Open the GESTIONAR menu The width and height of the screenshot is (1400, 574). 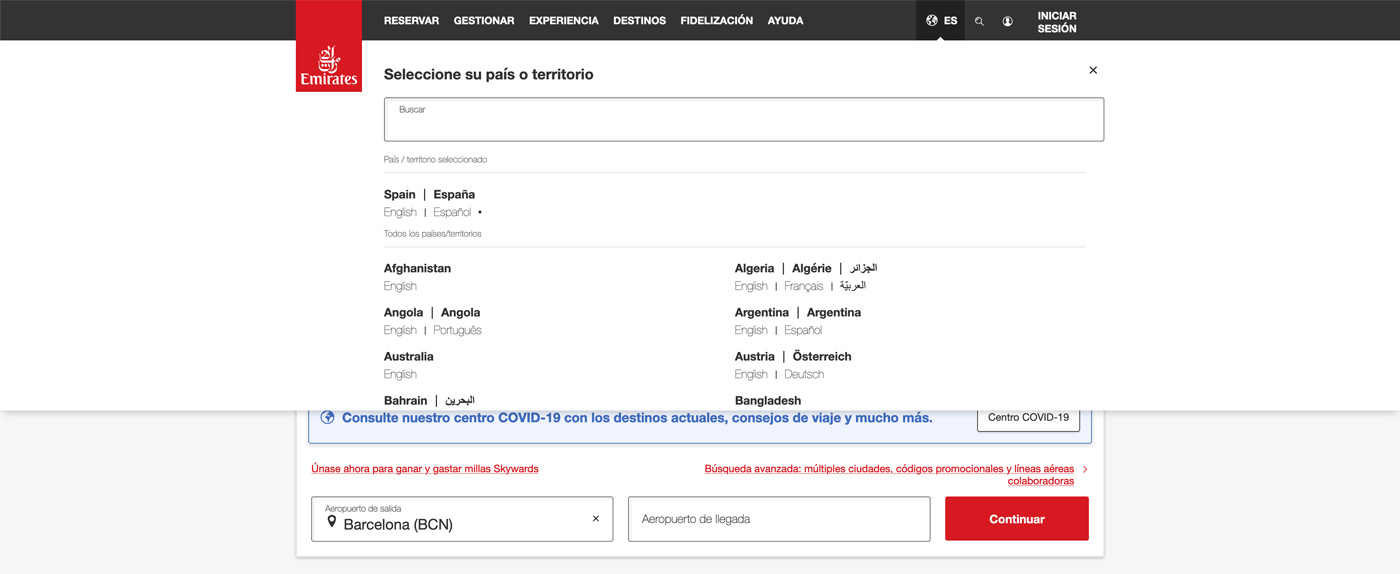pos(484,20)
